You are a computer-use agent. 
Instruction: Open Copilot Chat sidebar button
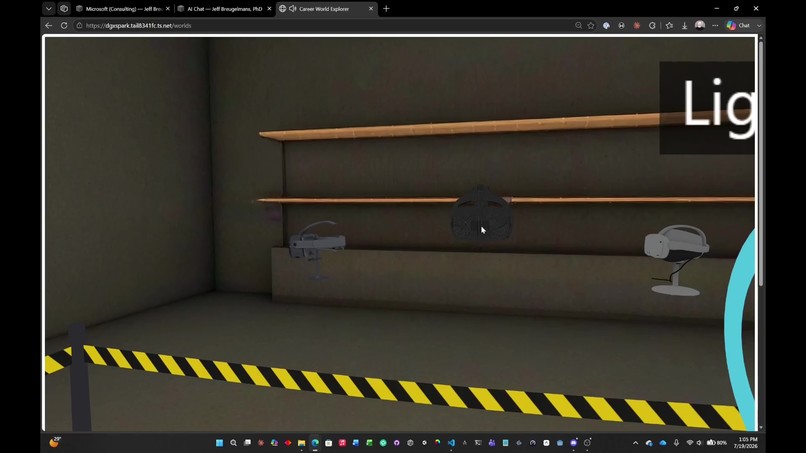[x=738, y=25]
